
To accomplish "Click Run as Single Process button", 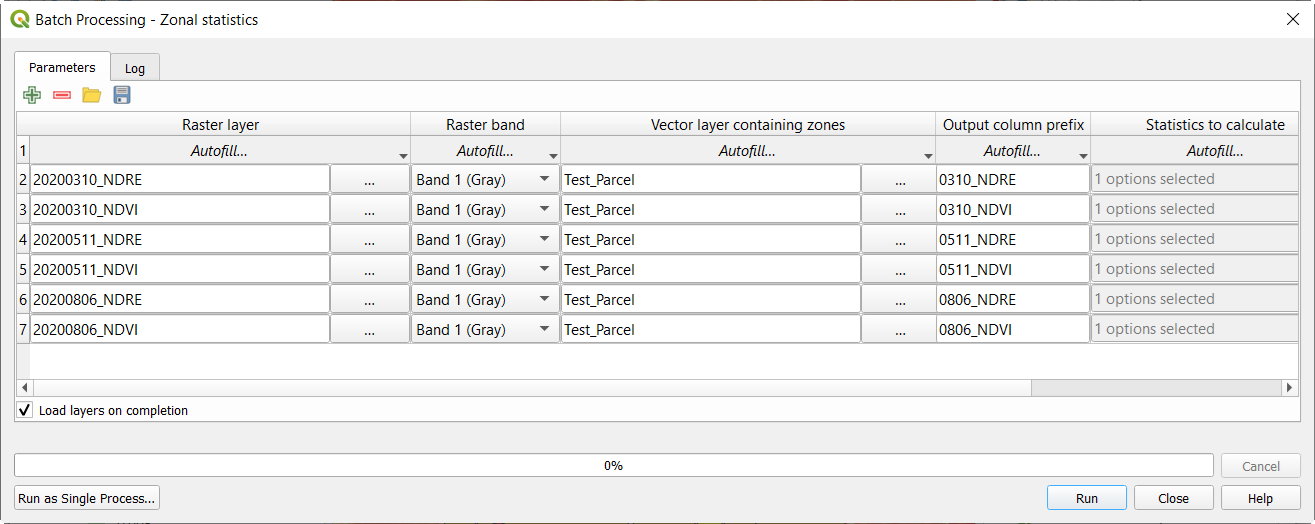I will point(88,498).
